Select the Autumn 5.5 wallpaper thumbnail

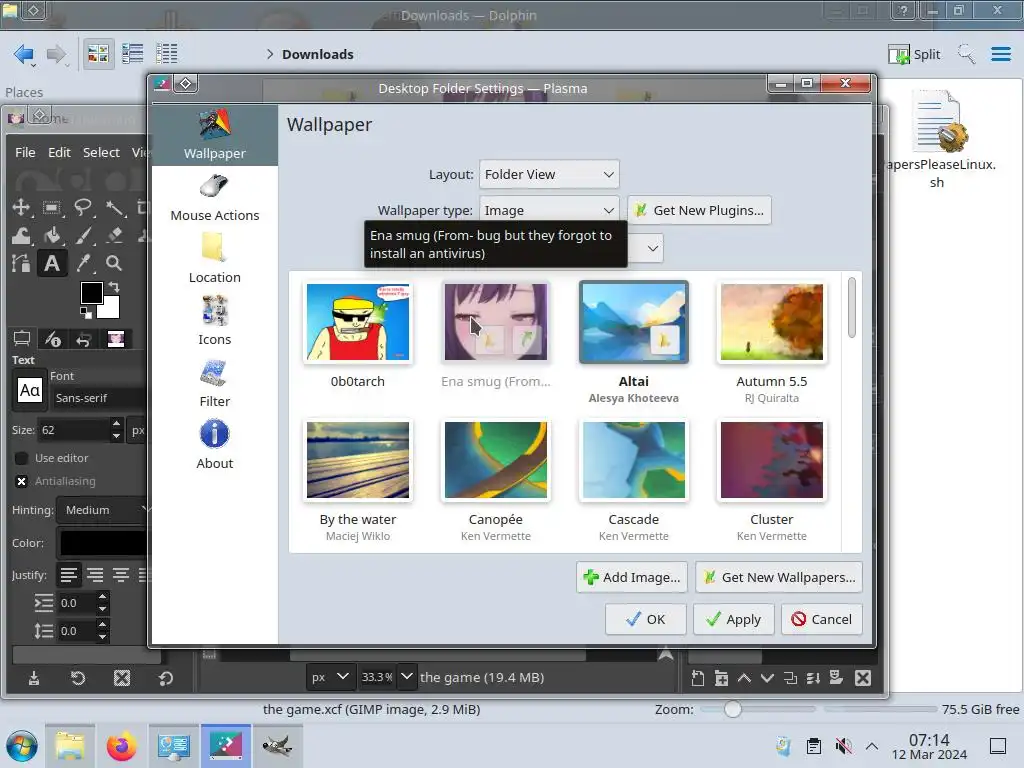[x=771, y=322]
